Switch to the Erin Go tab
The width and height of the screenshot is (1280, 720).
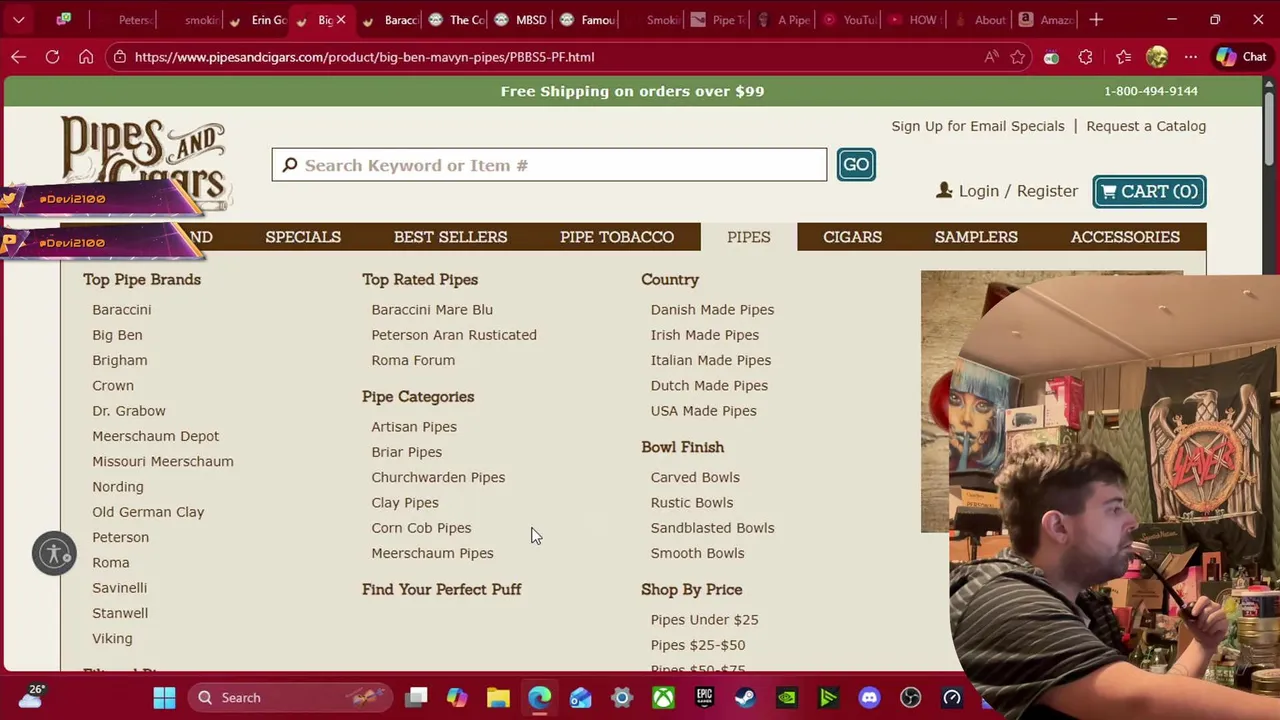tap(257, 19)
